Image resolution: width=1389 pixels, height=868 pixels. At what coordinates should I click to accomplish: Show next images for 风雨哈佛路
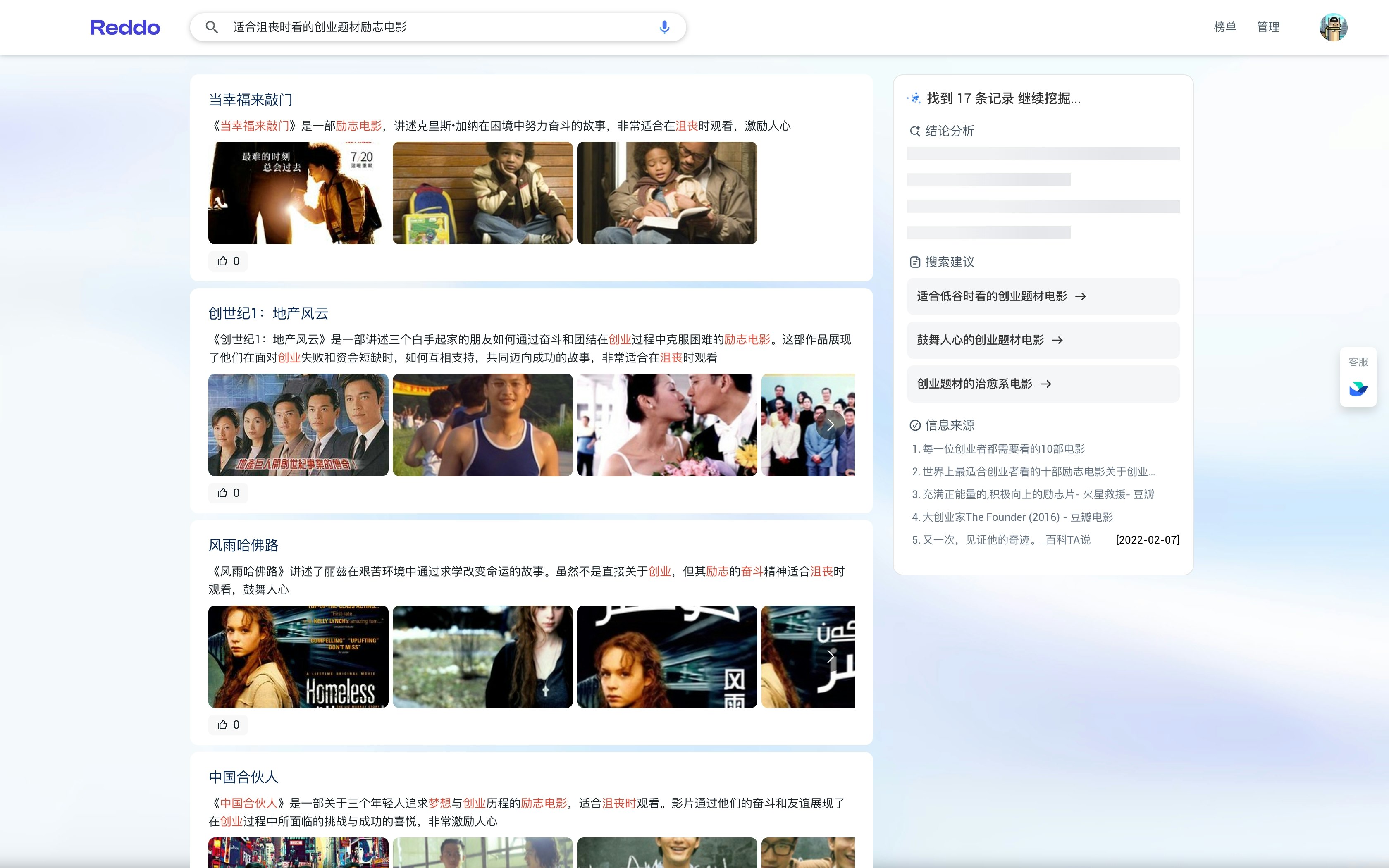(x=830, y=657)
